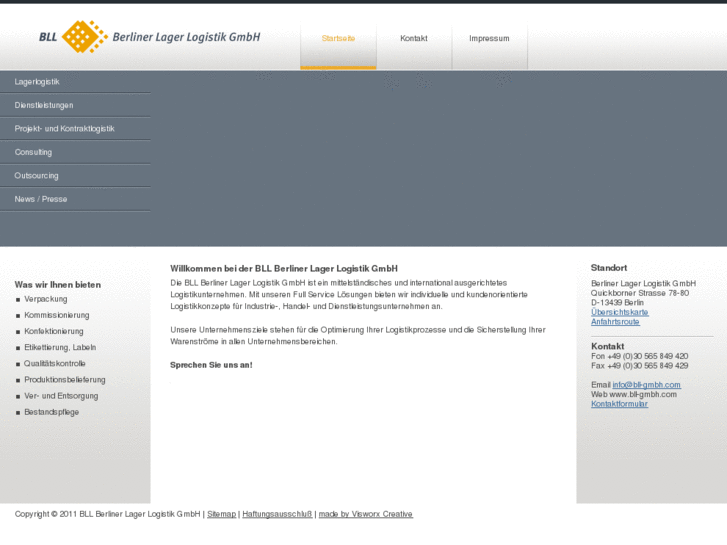Click the info@bll-gmbh.com email link

click(646, 385)
